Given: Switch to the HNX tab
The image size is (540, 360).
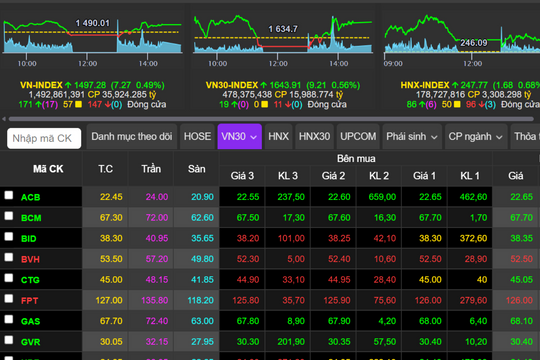Looking at the screenshot, I should [x=278, y=137].
